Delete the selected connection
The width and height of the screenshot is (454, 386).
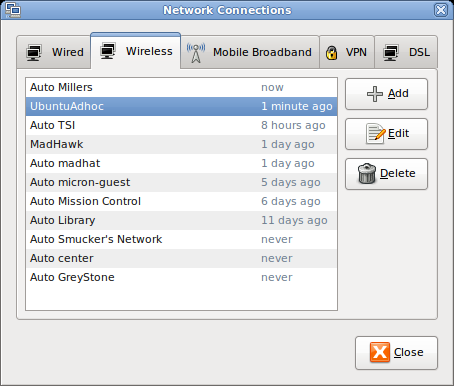coord(386,174)
